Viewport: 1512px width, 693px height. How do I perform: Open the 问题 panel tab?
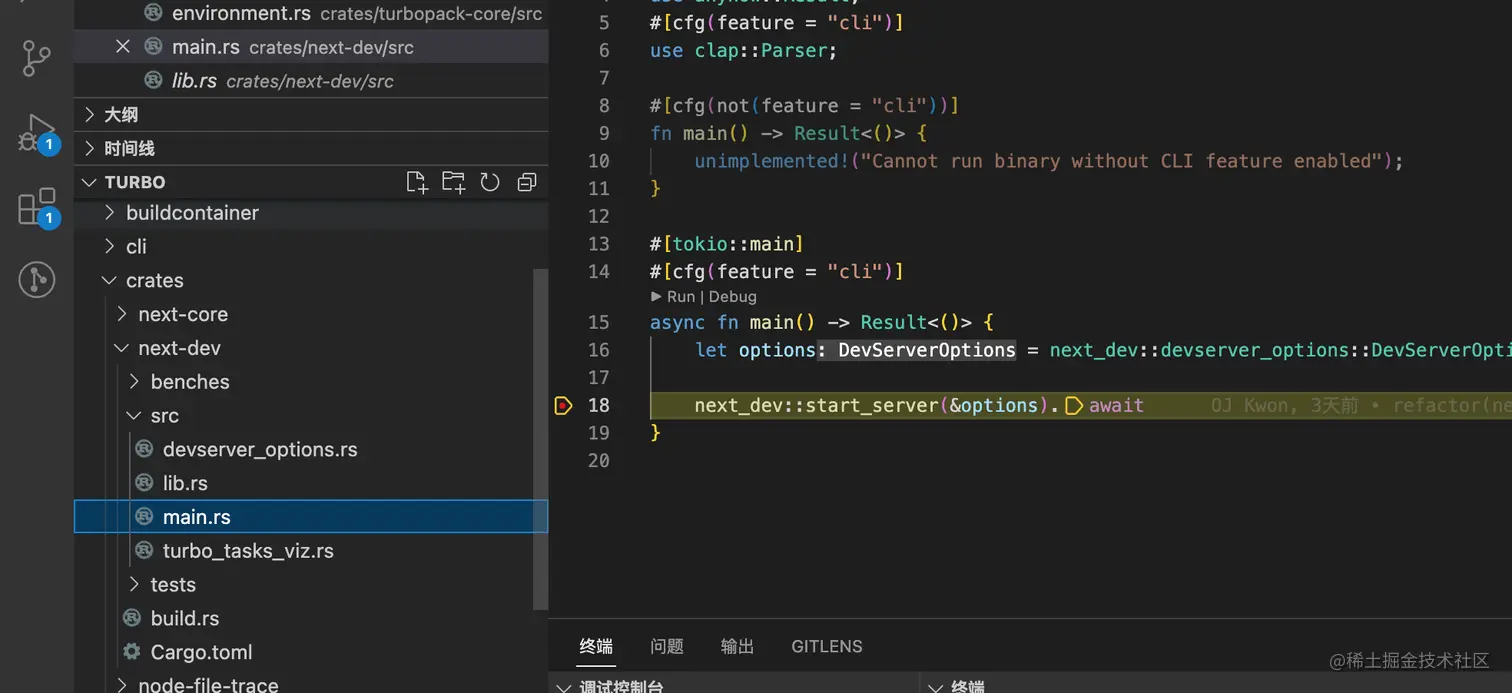pyautogui.click(x=666, y=646)
